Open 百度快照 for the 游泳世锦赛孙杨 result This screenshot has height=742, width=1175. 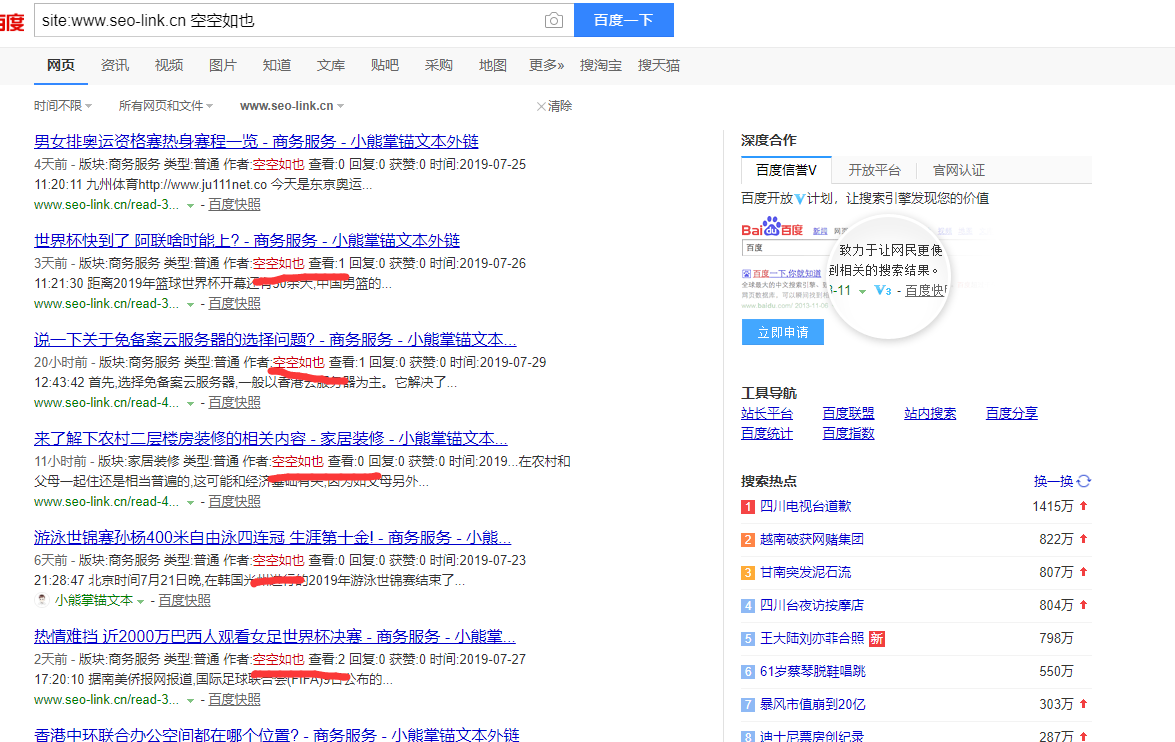point(184,600)
